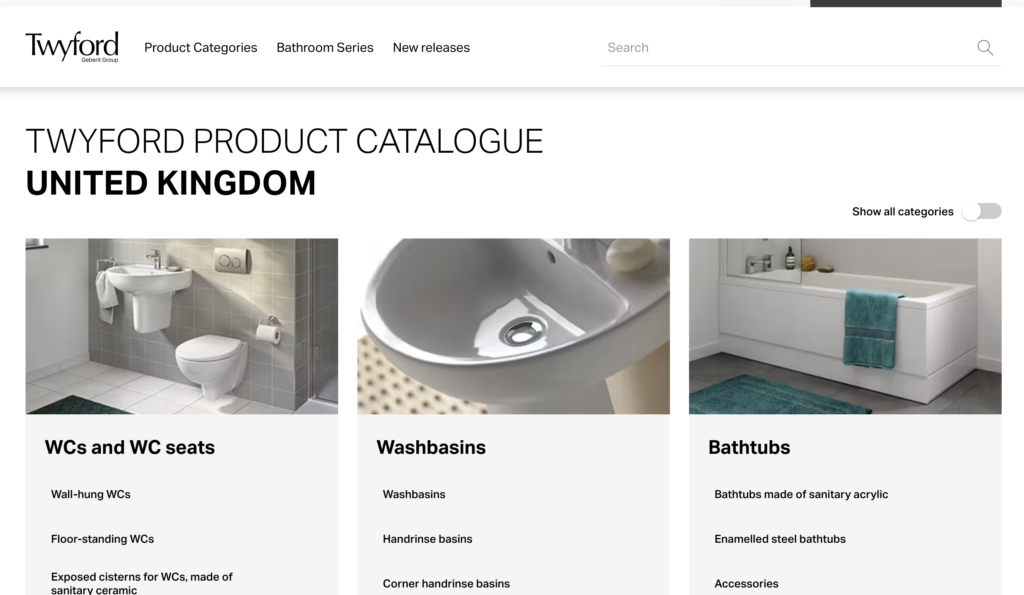Open the Bathroom Series menu
This screenshot has width=1024, height=595.
click(x=325, y=48)
